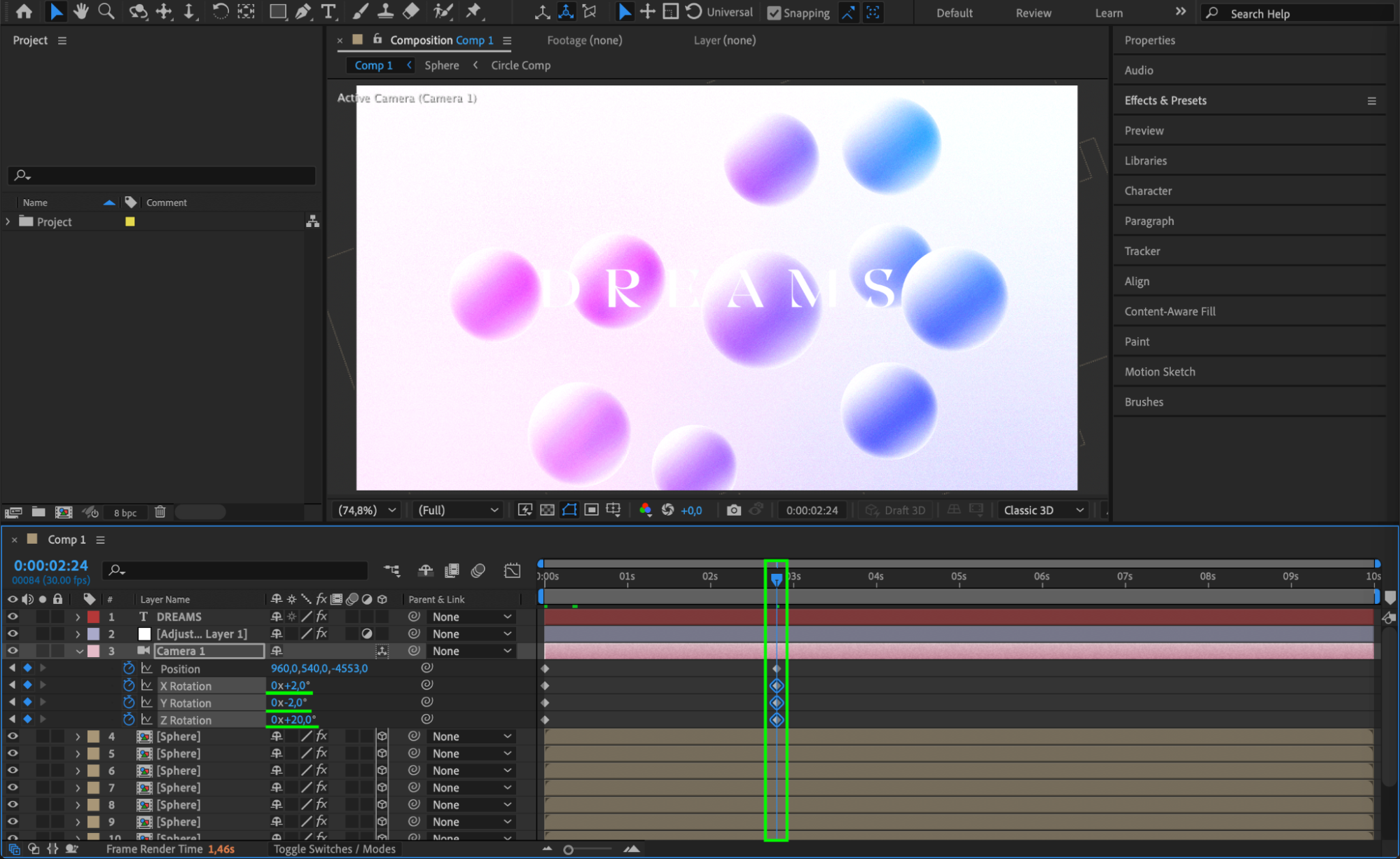This screenshot has height=859, width=1400.
Task: Click the yellow label swatch of Project
Action: point(130,221)
